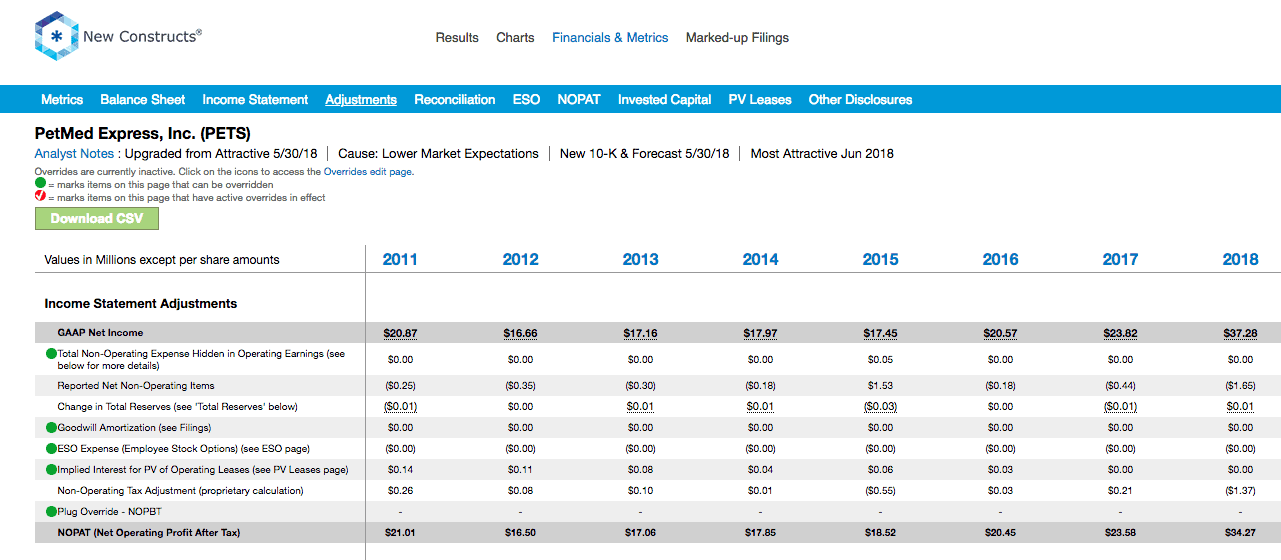This screenshot has height=560, width=1281.
Task: Click the 2013 column header
Action: [640, 260]
